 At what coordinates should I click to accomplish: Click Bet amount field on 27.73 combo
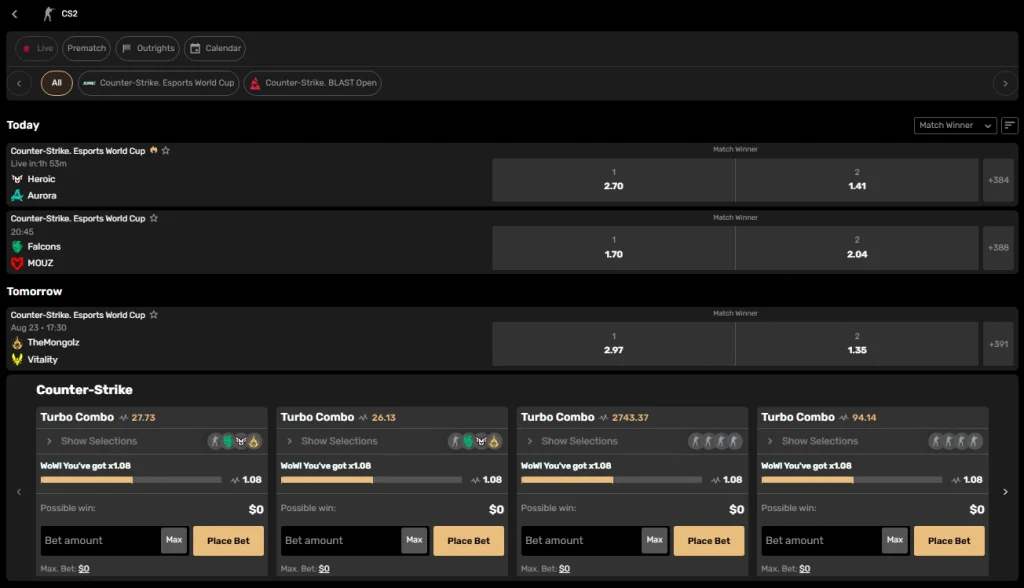coord(101,541)
